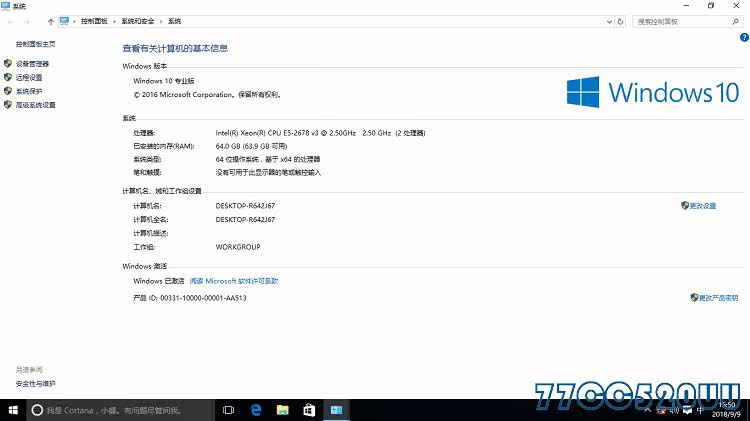Click the 64.0 GB installed memory value
The width and height of the screenshot is (750, 421).
click(x=251, y=146)
